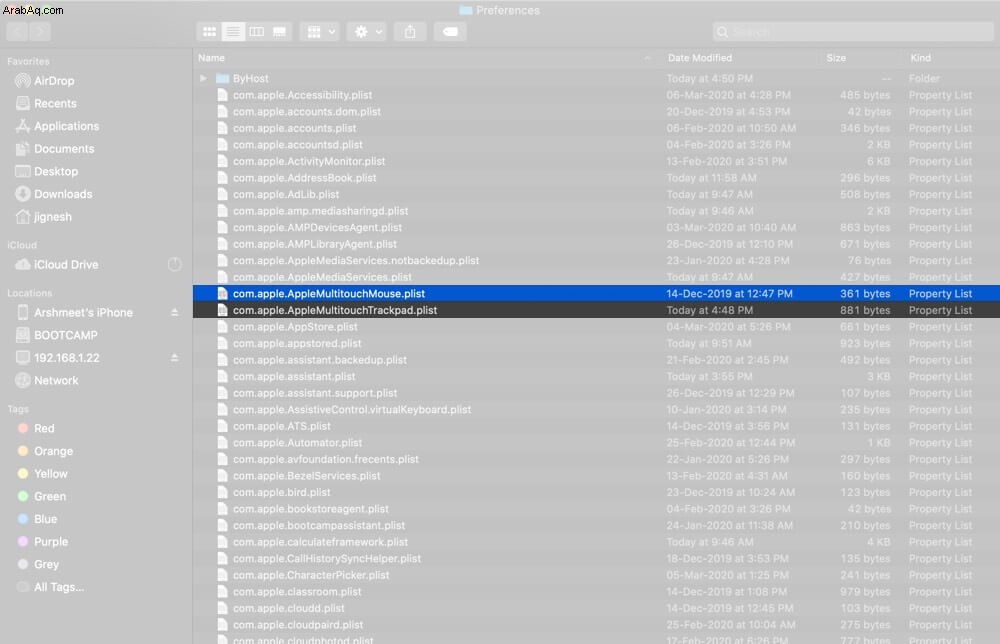Open Desktop in the sidebar
Screen dimensions: 1000x644
pyautogui.click(x=46, y=172)
